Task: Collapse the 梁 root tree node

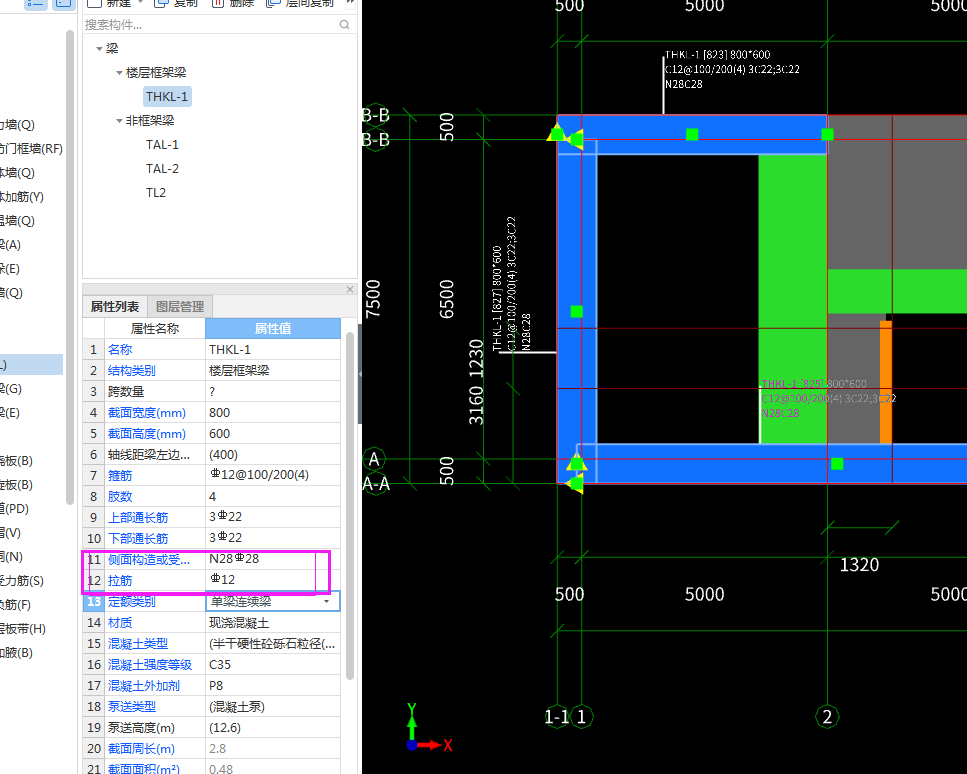Action: (x=98, y=49)
